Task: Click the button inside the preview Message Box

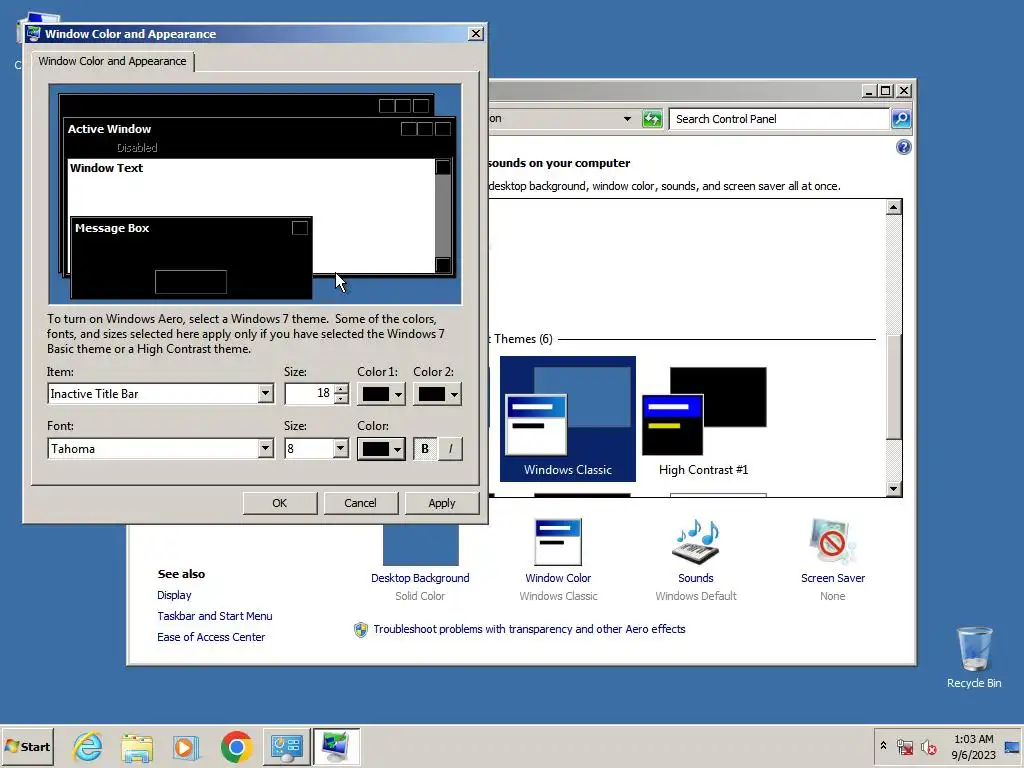Action: click(x=191, y=282)
